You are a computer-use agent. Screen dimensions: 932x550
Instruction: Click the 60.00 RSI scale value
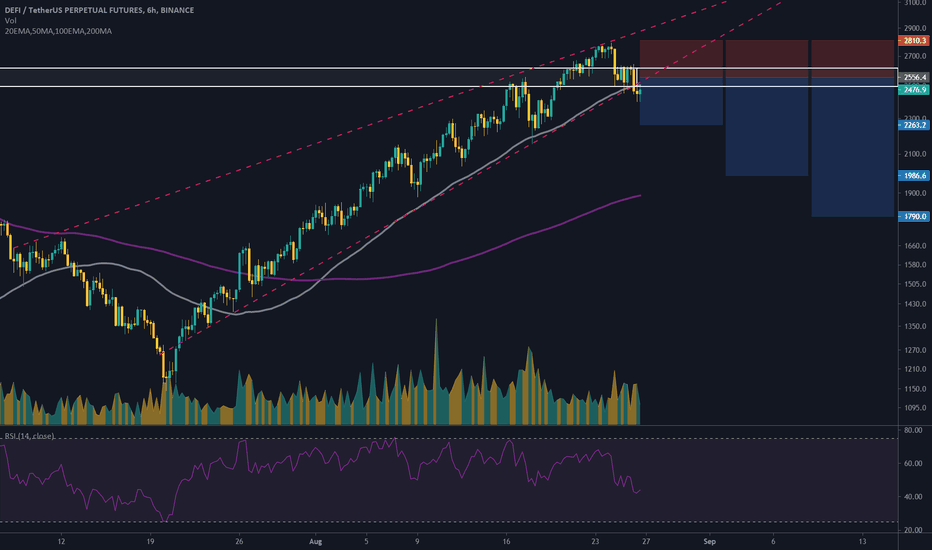[913, 463]
